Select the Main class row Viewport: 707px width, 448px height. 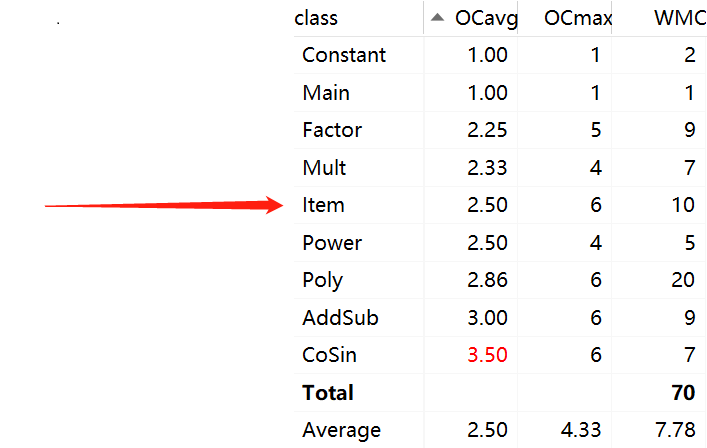coord(500,93)
